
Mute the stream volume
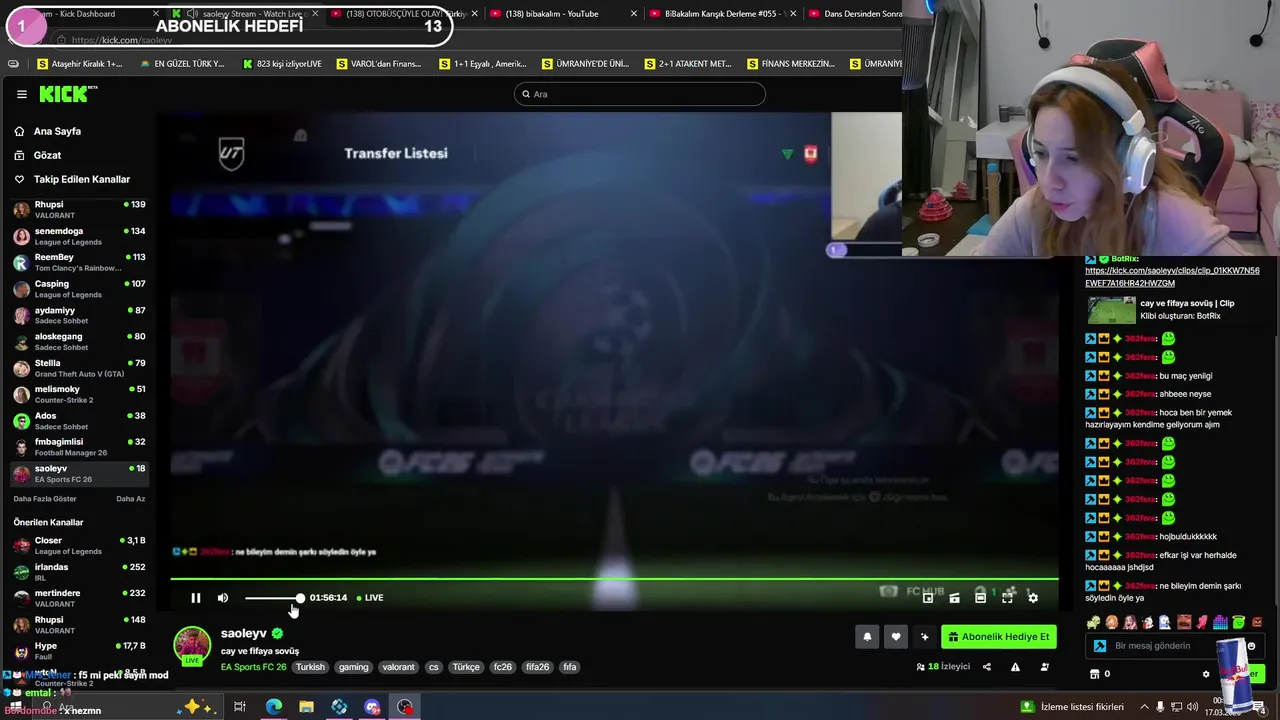223,598
